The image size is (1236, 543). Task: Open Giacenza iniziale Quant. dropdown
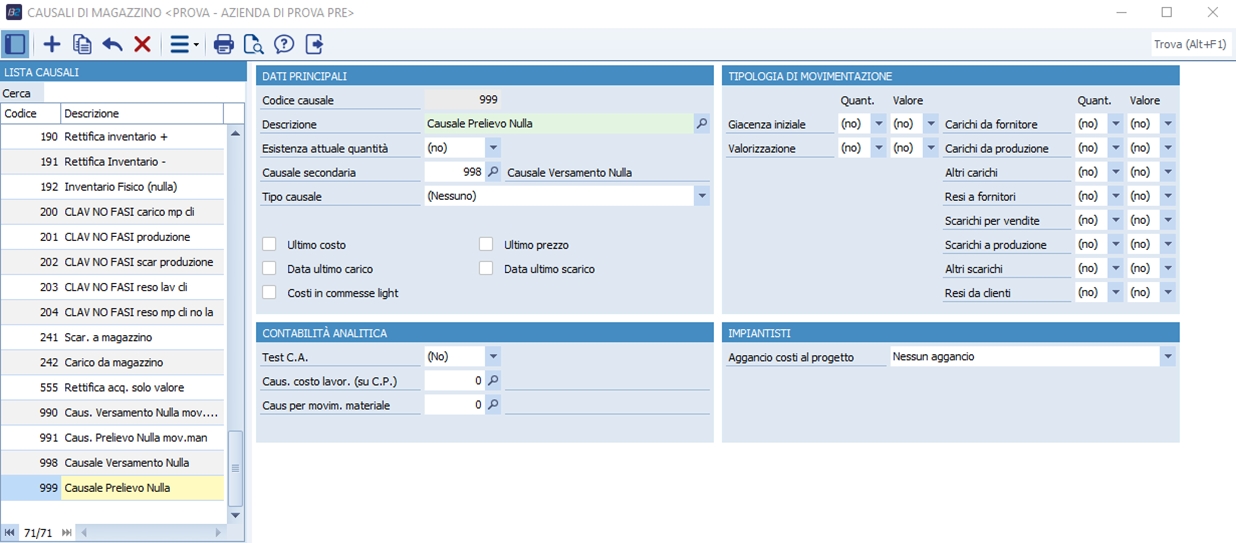point(879,123)
